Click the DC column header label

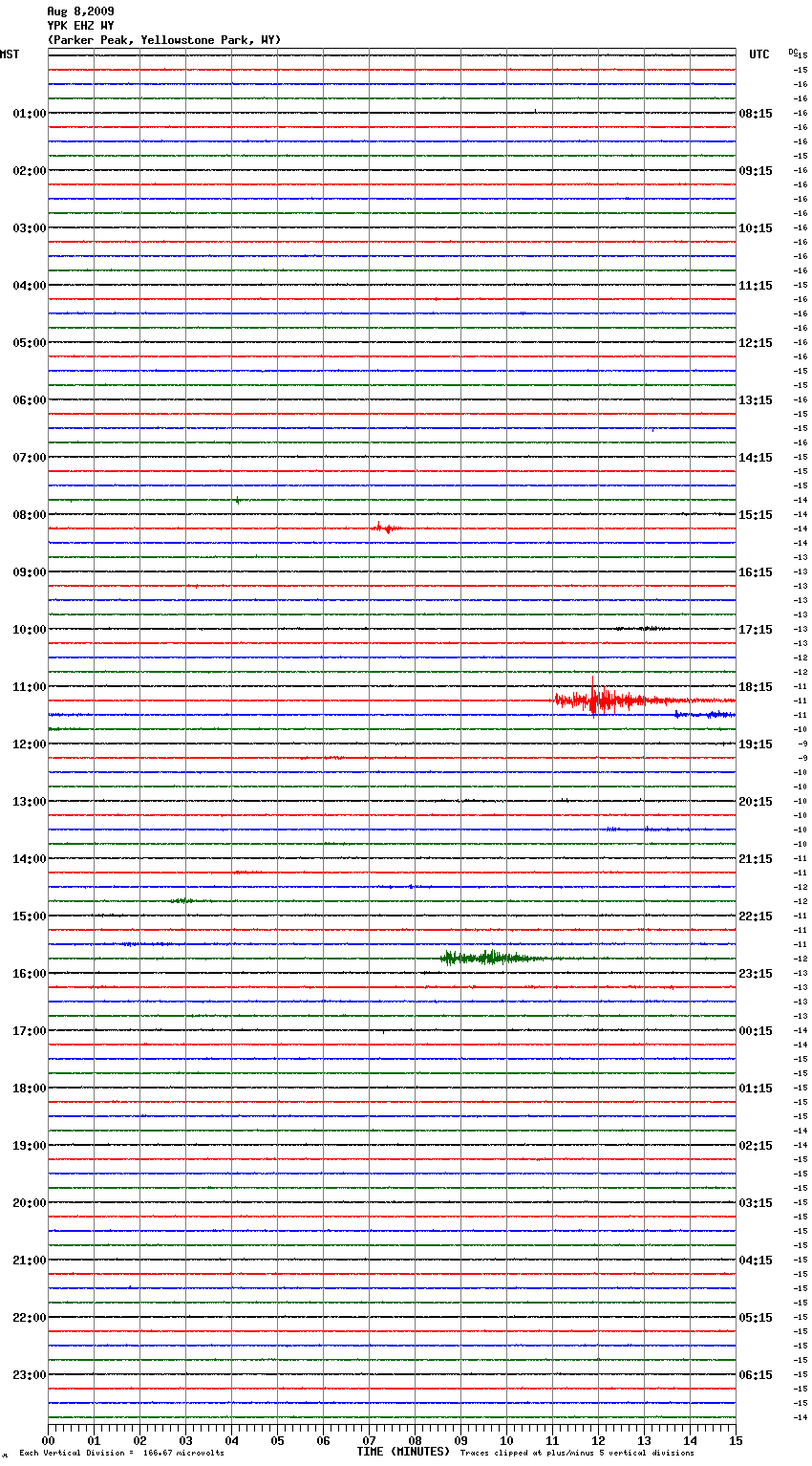[x=793, y=52]
